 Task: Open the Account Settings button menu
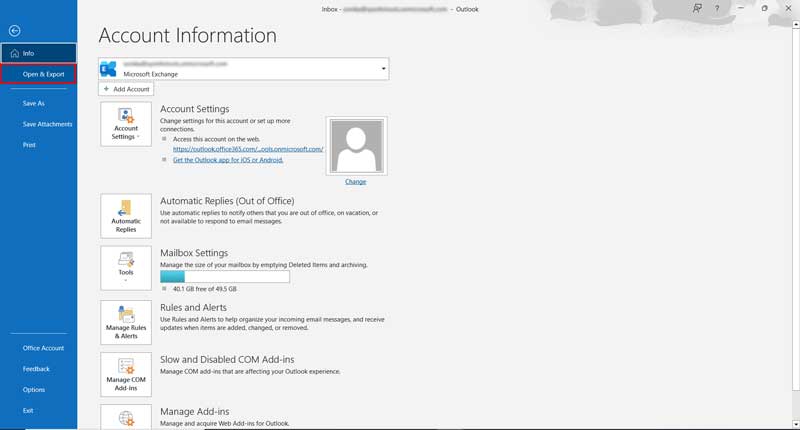coord(126,124)
